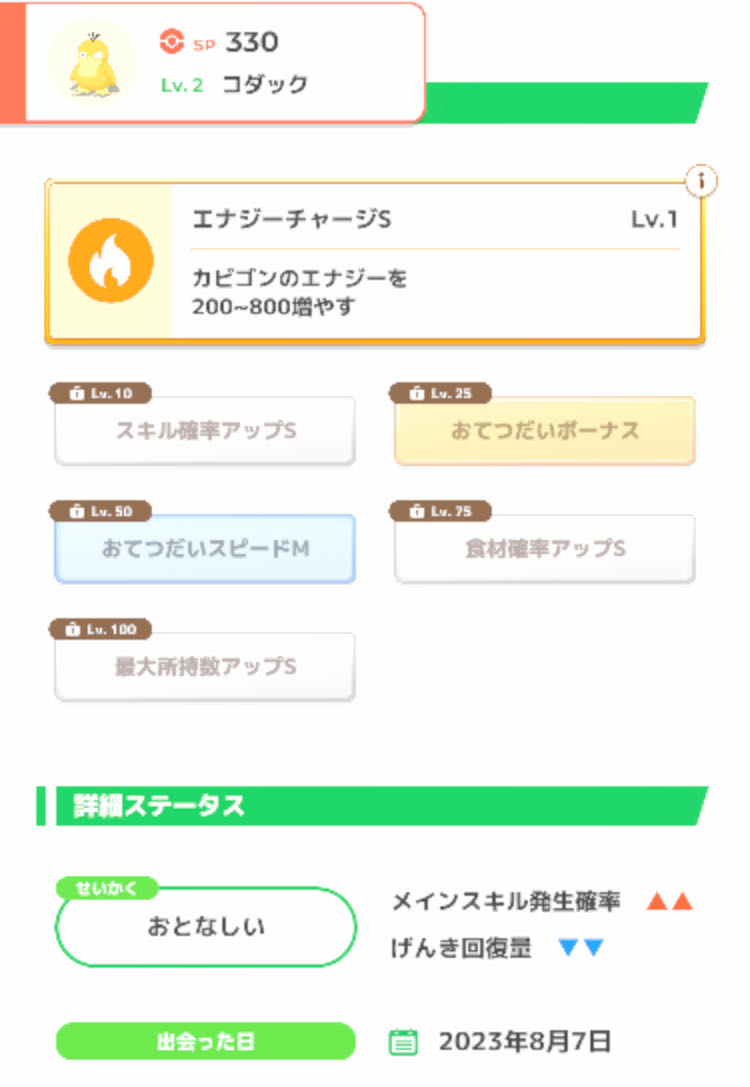Click the Lv. 75 lock badge
This screenshot has height=1087, width=750.
(440, 512)
